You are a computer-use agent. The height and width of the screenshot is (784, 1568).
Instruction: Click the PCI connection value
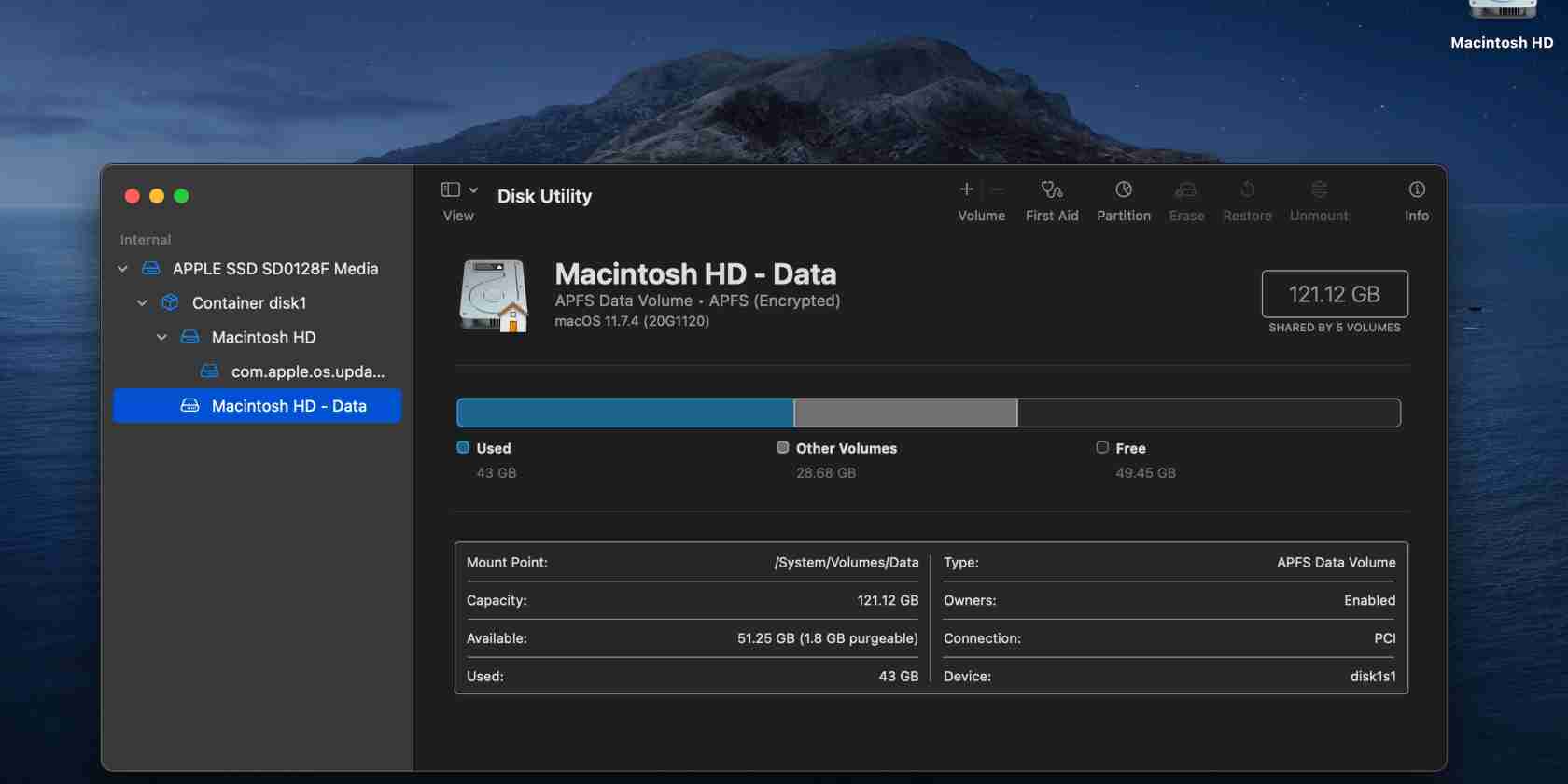click(x=1385, y=638)
